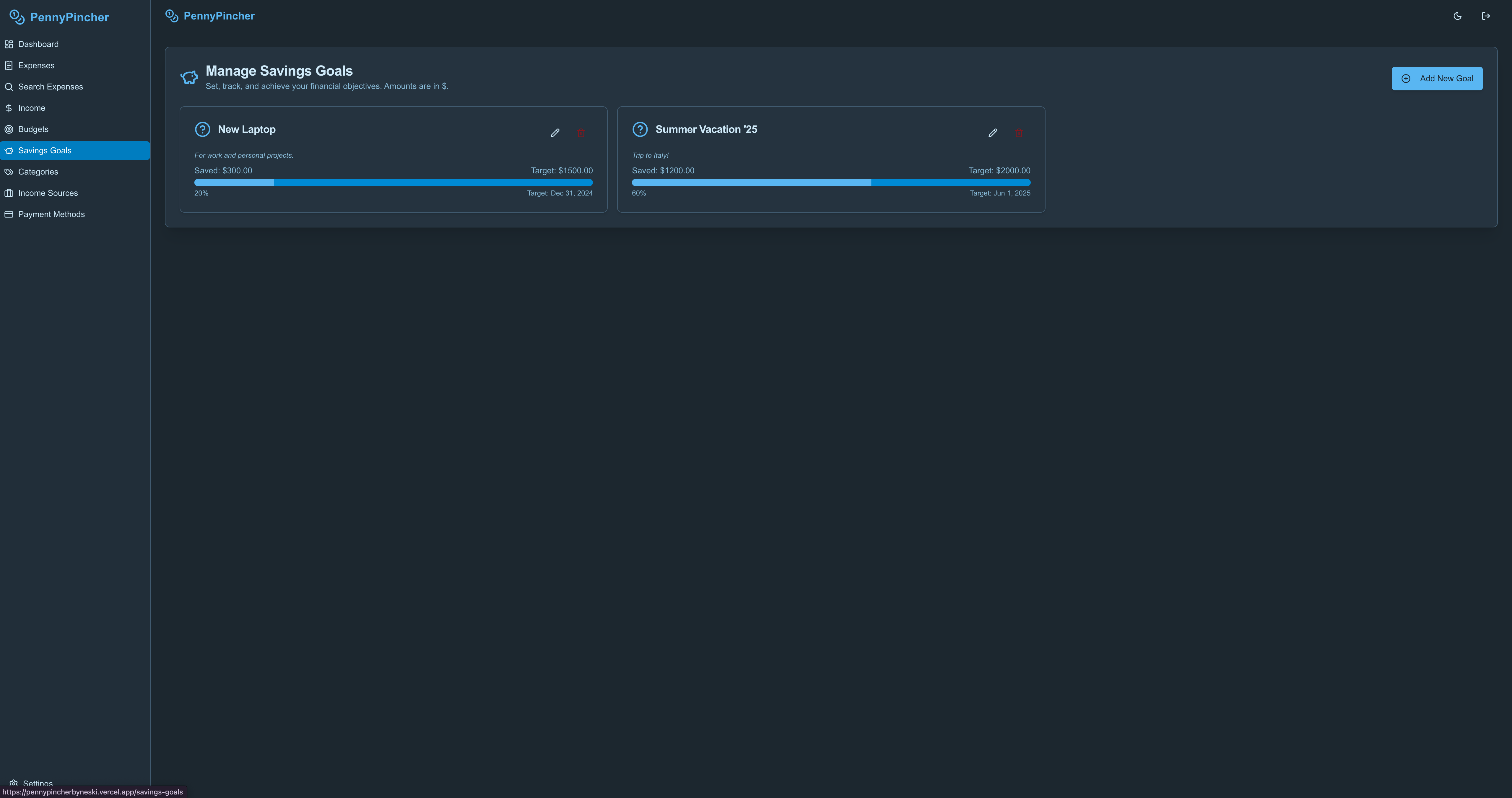
Task: Open Budgets in the sidebar
Action: click(75, 129)
